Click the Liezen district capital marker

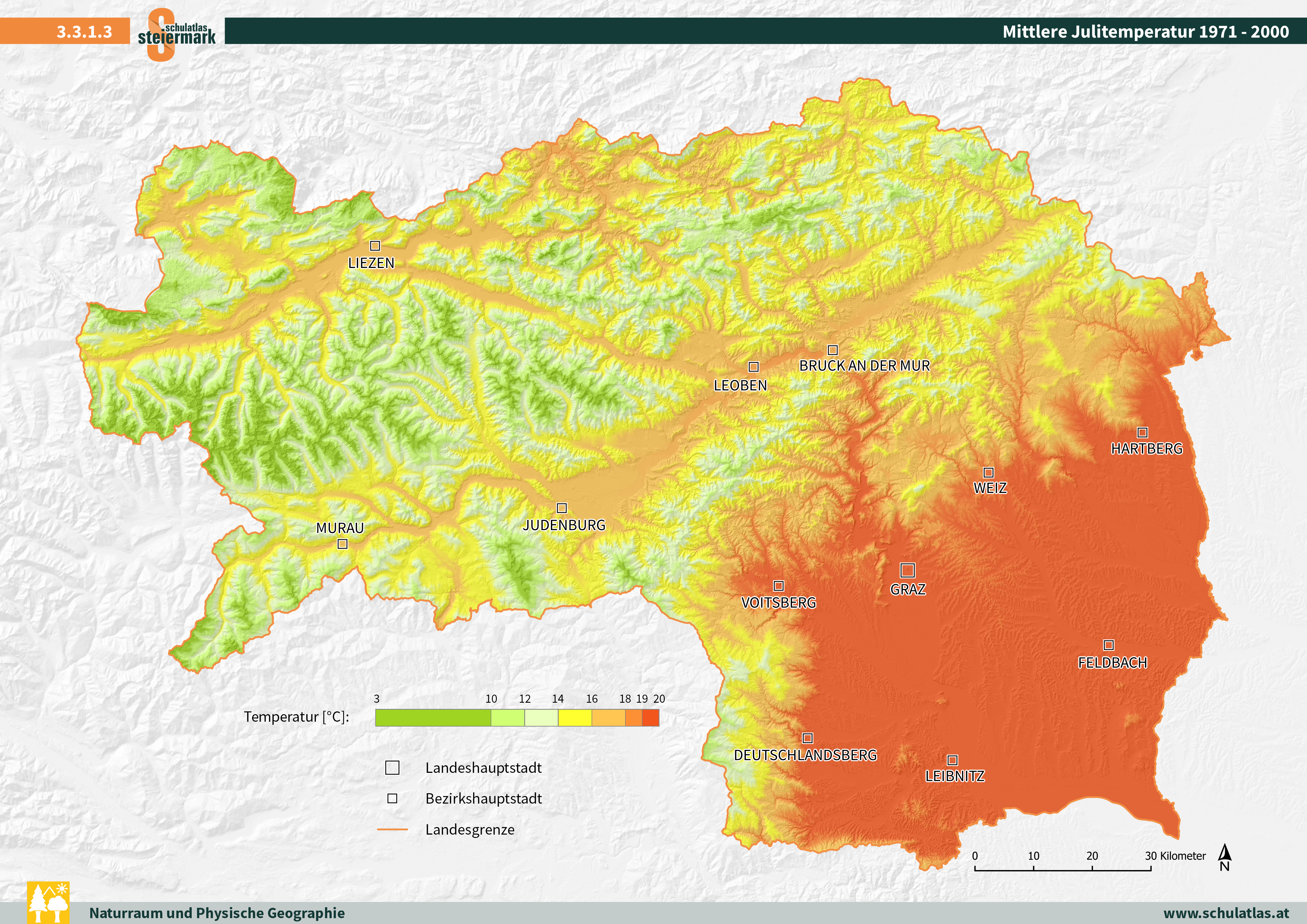[375, 246]
